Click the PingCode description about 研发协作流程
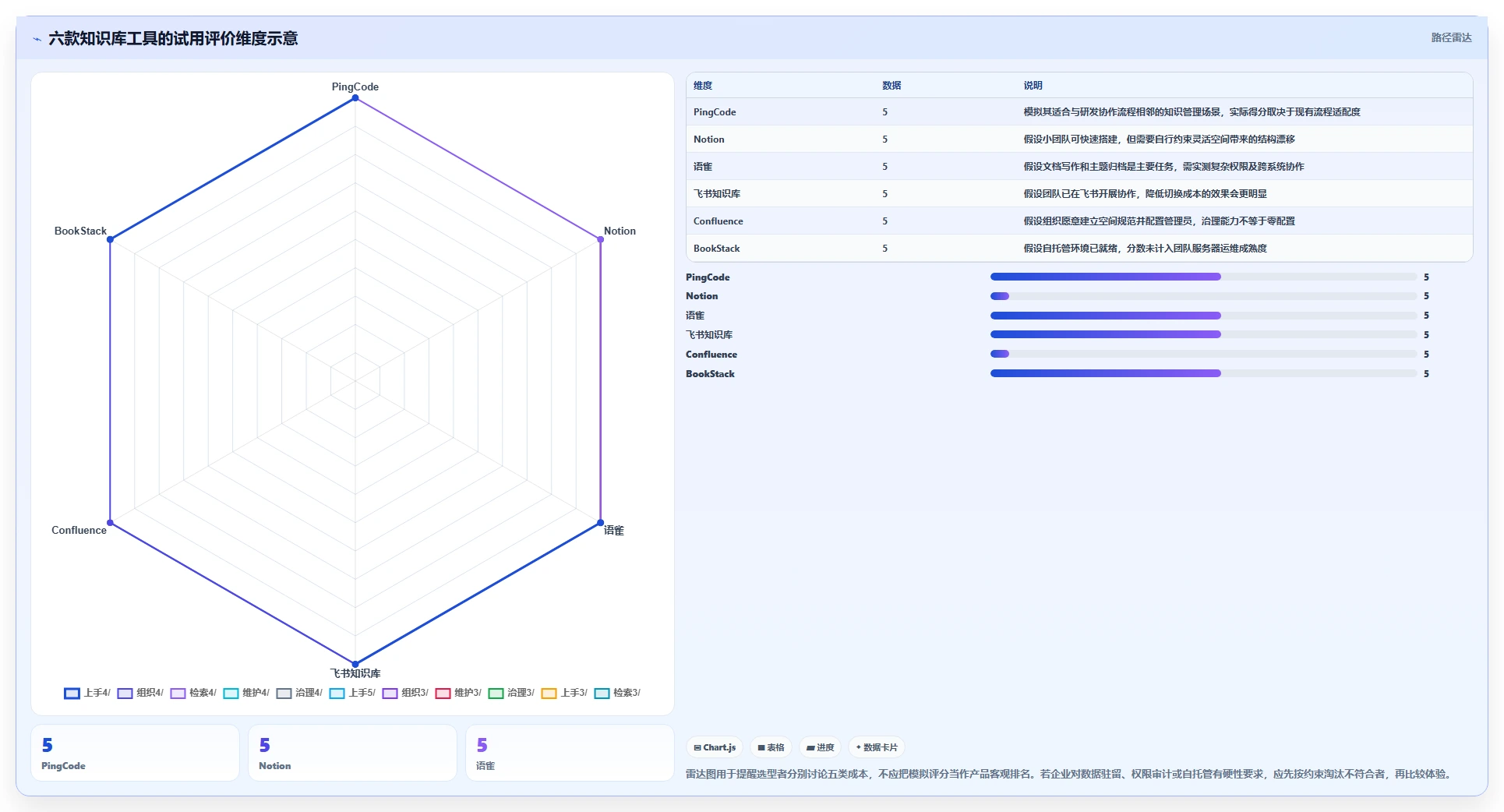 coord(1192,112)
